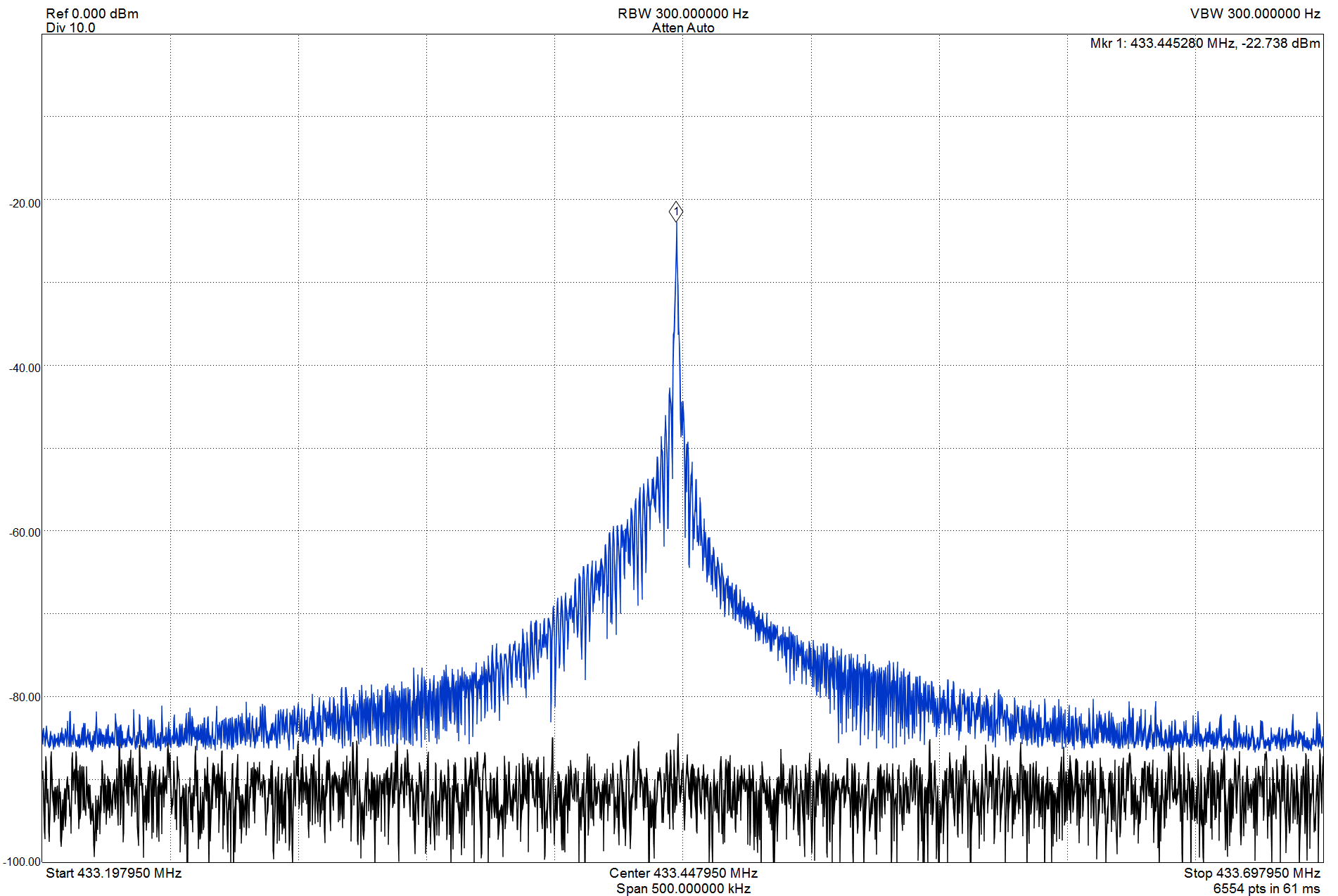Click the -80.00 axis label
This screenshot has width=1338, height=896.
pos(25,698)
